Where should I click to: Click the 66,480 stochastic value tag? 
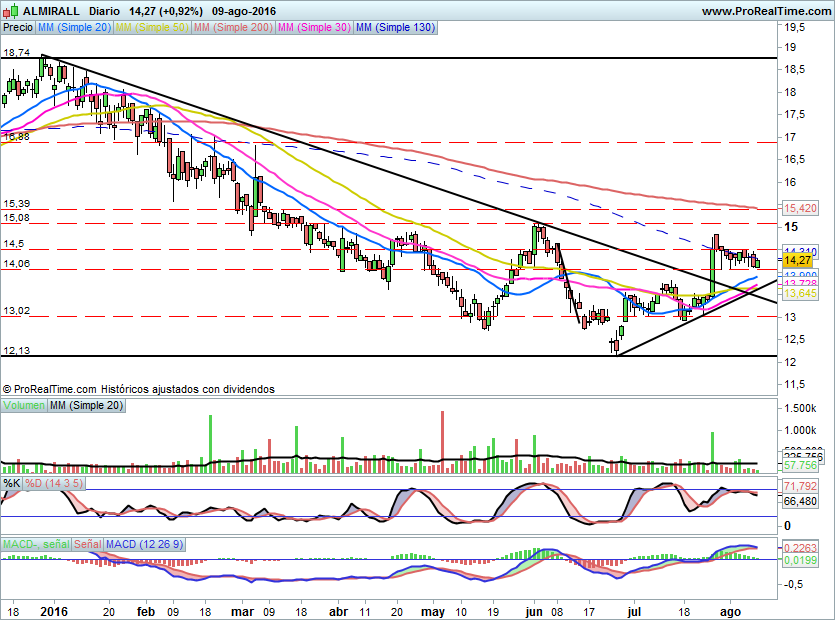(800, 501)
